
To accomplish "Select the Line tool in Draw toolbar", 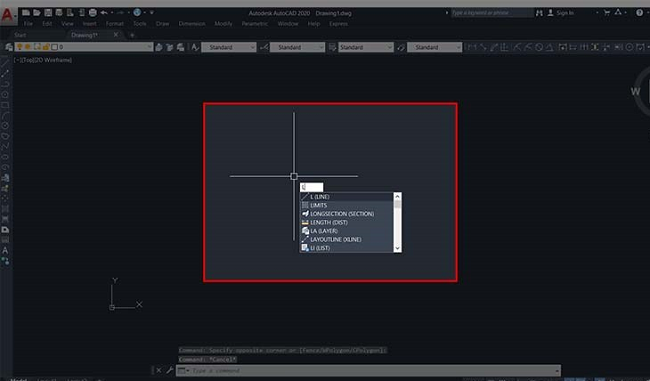I will pyautogui.click(x=5, y=63).
